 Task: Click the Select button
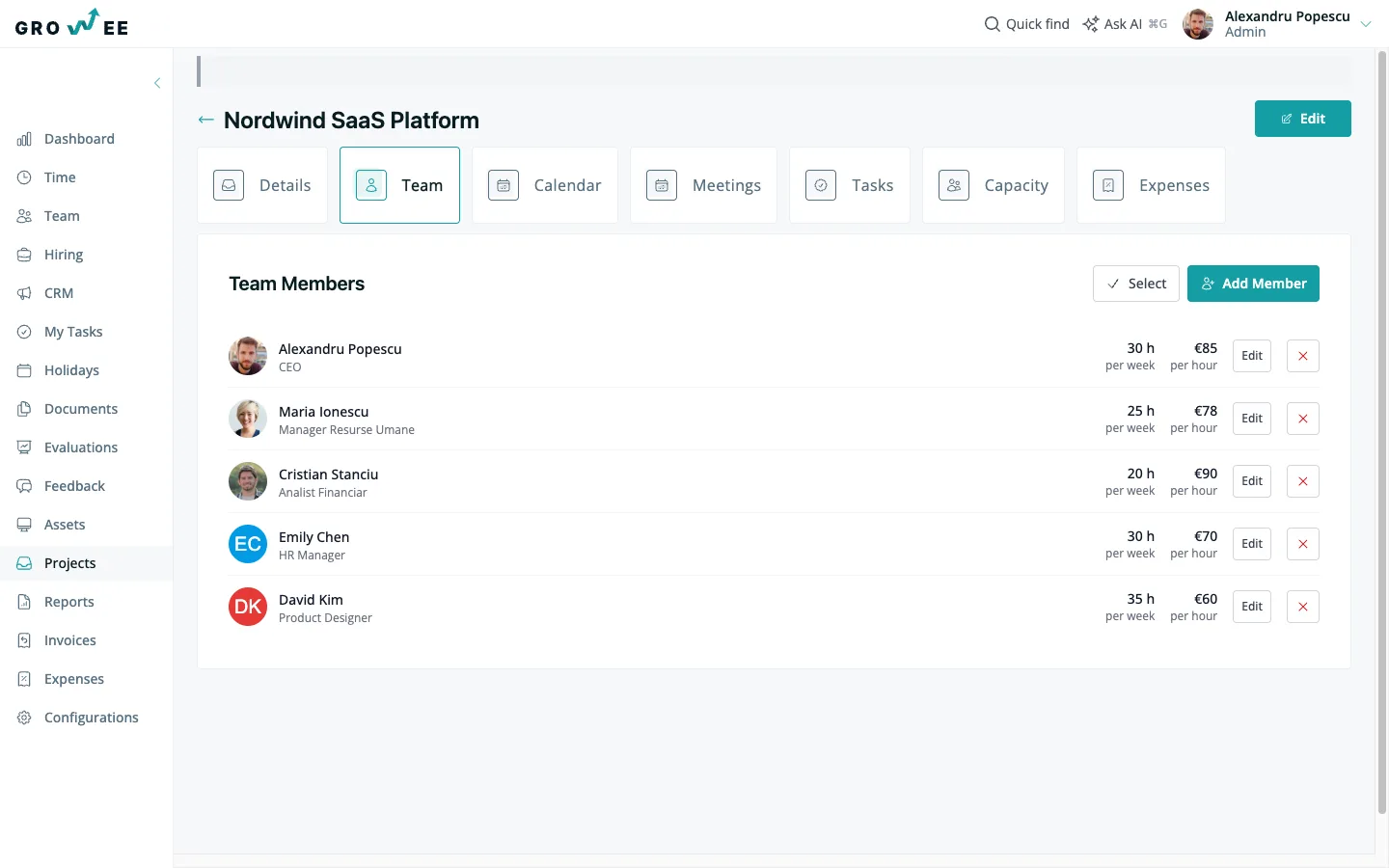pos(1136,284)
